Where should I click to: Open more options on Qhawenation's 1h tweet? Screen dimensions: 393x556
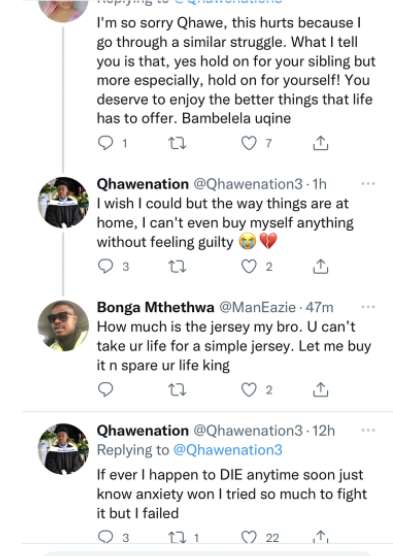tap(368, 184)
